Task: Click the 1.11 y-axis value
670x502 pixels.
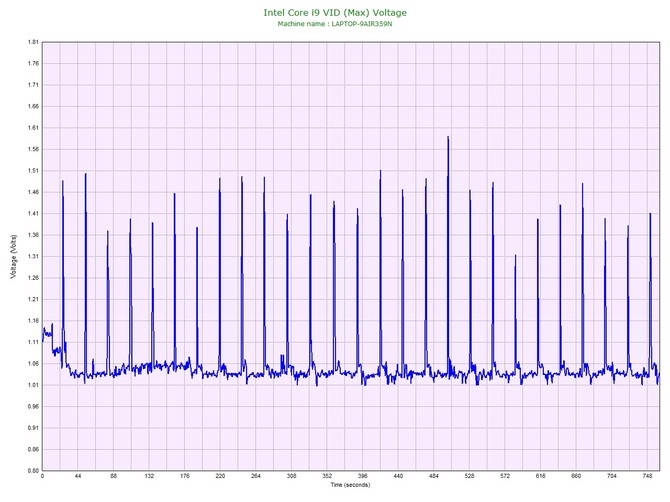Action: (x=33, y=342)
